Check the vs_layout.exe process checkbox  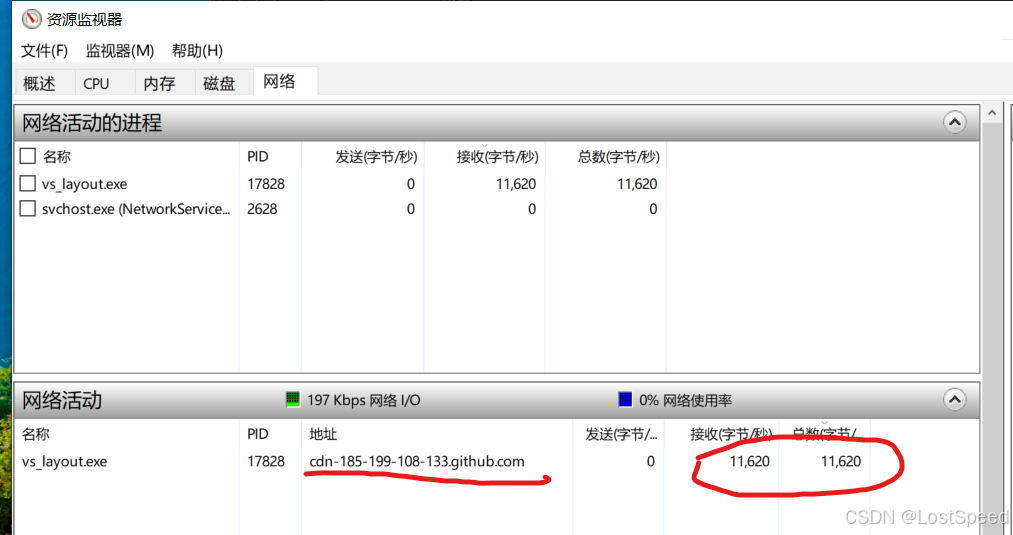point(27,184)
